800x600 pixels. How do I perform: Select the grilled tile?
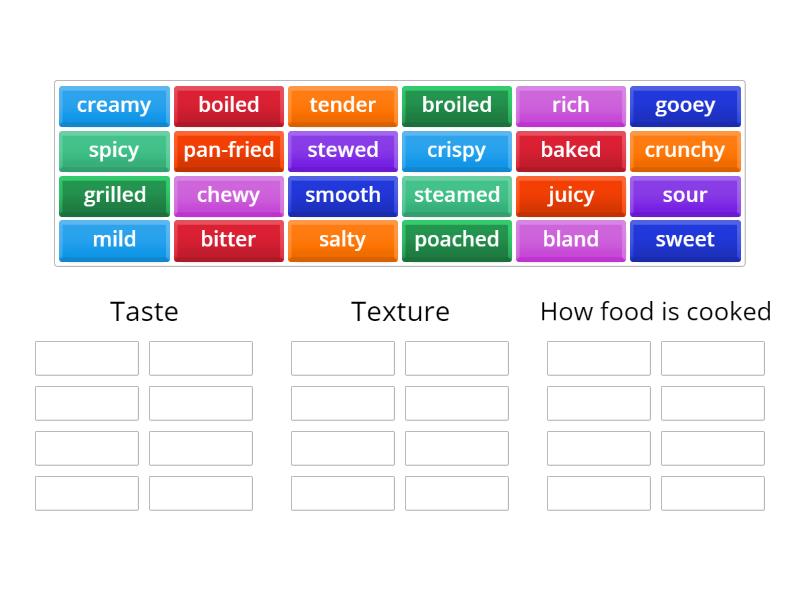pos(113,196)
